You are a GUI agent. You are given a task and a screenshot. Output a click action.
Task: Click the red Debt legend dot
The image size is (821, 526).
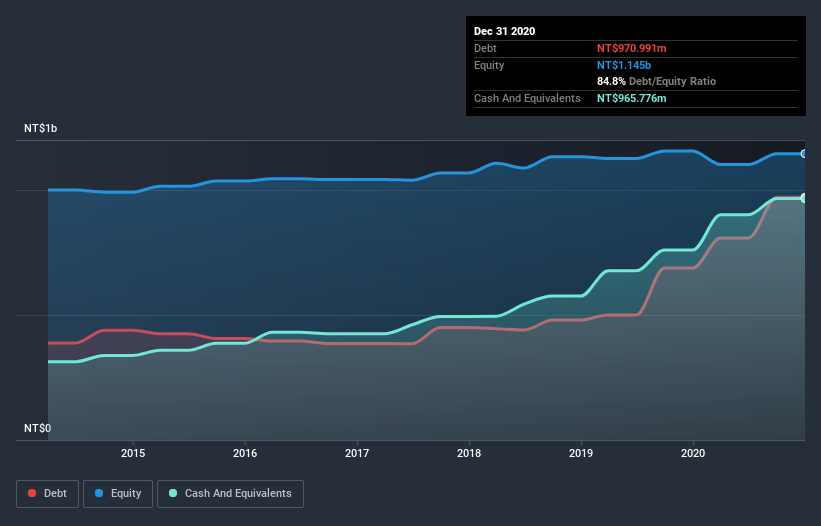[x=32, y=493]
